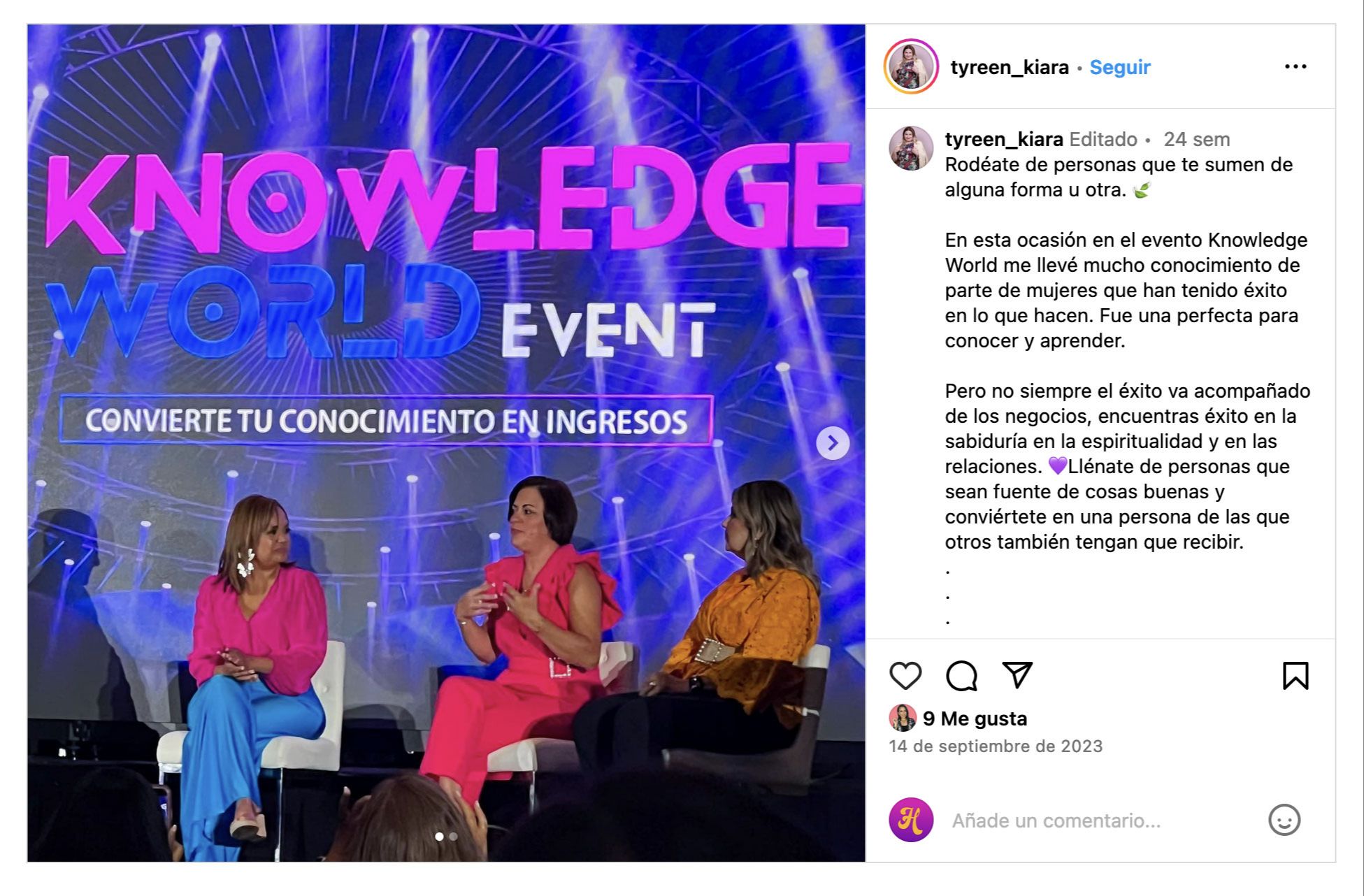
Task: Open tyreen_kiara profile from header username
Action: tap(1010, 67)
